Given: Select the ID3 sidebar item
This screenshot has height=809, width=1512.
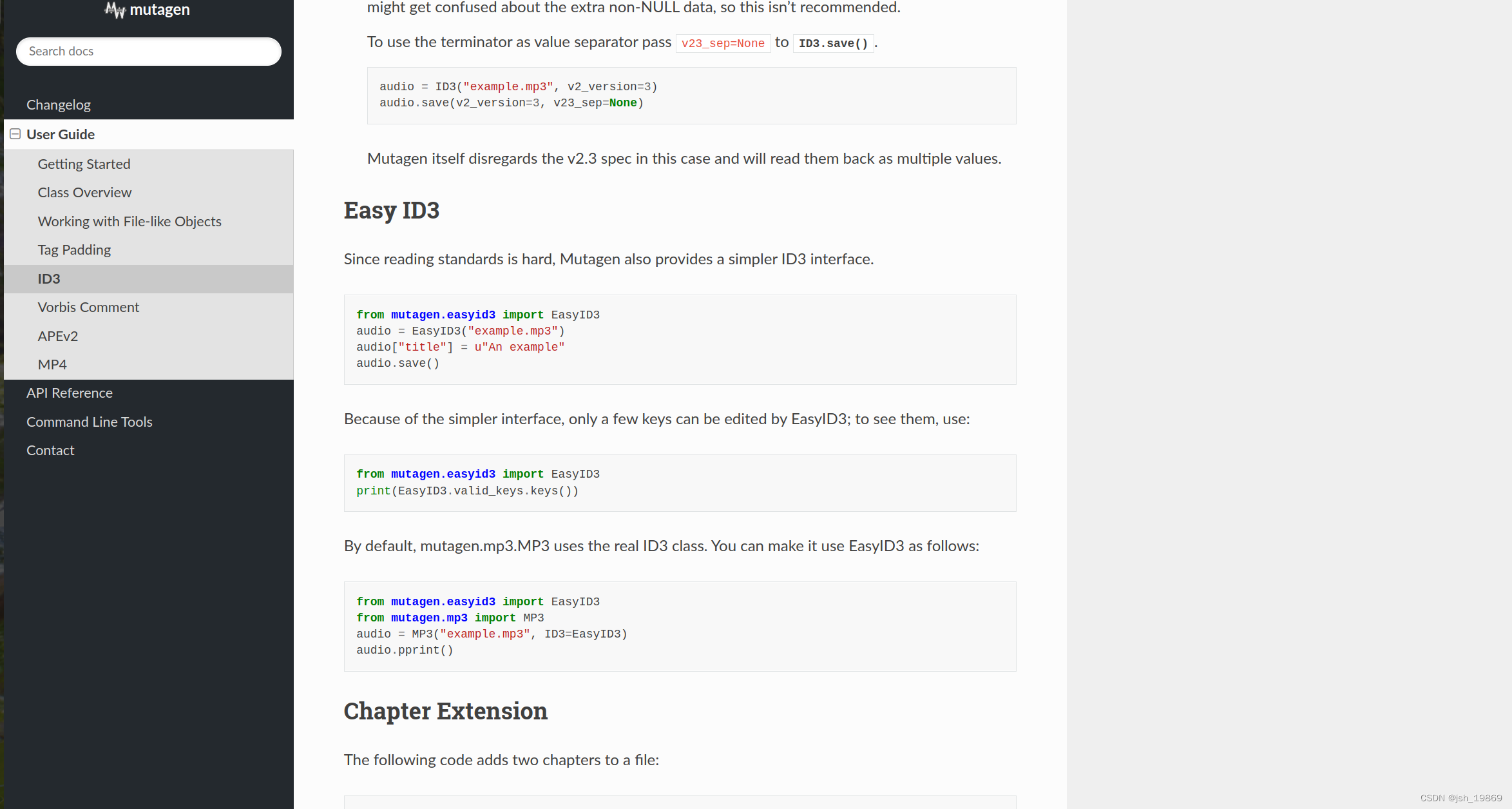Looking at the screenshot, I should coord(49,279).
